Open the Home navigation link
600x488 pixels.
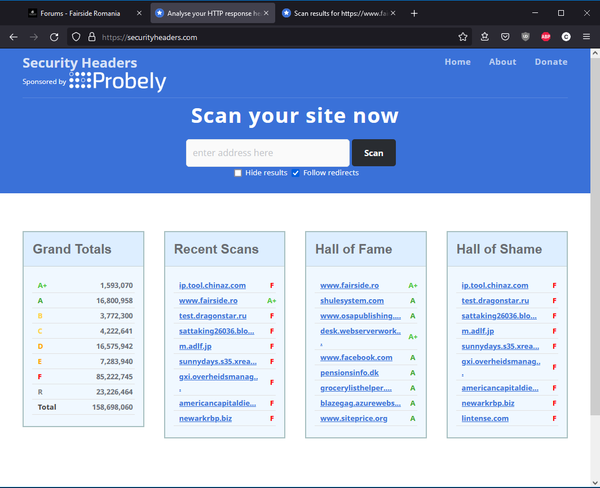click(x=458, y=62)
